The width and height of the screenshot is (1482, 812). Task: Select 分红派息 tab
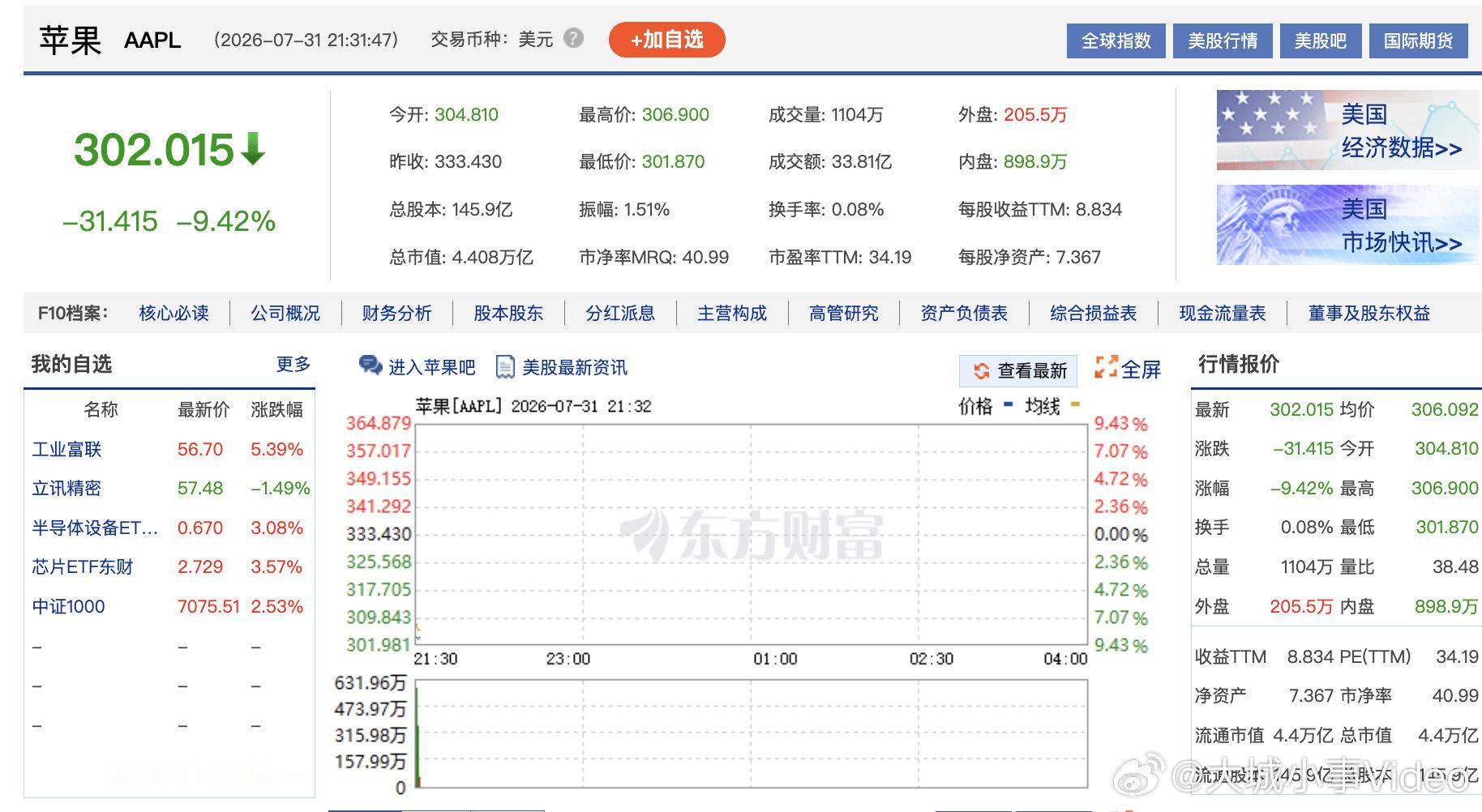[620, 313]
